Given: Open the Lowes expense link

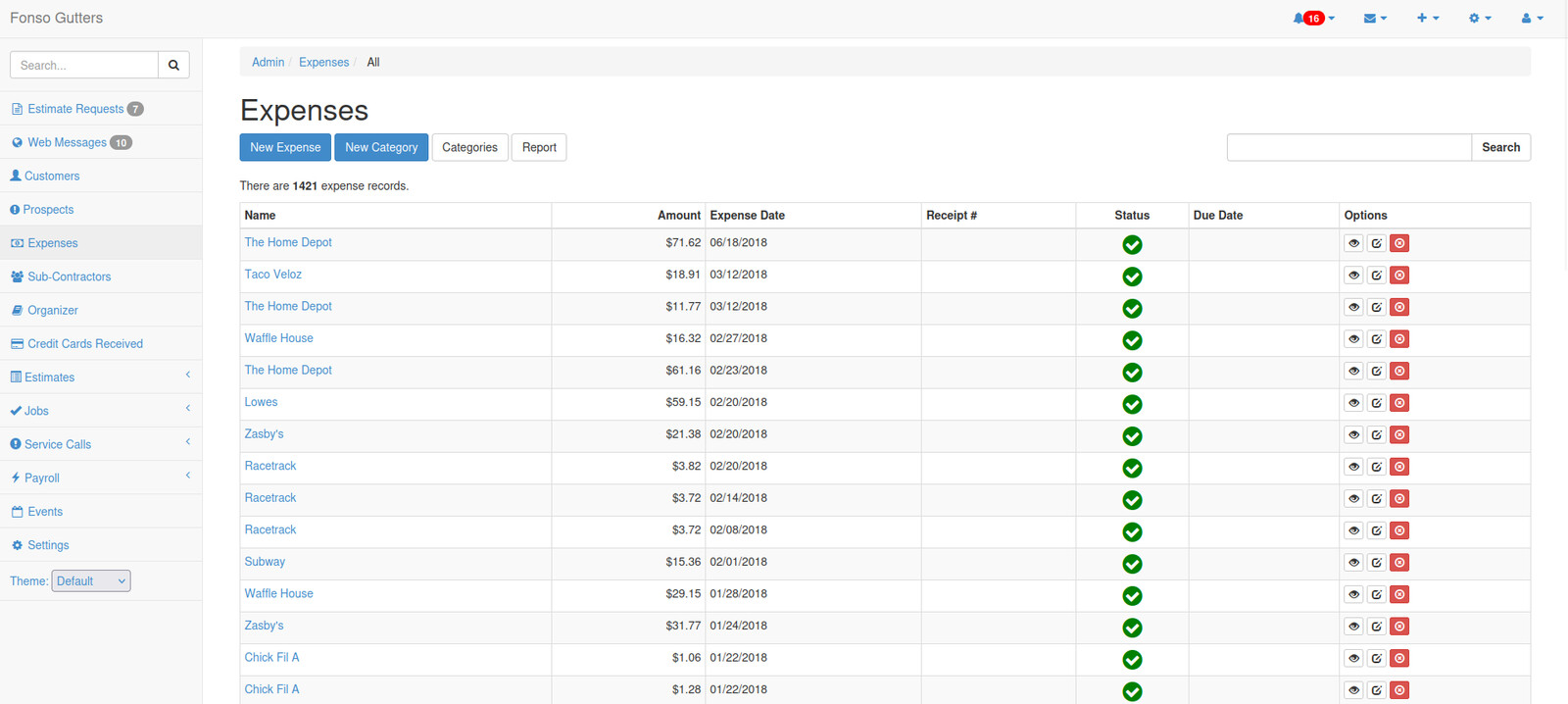Looking at the screenshot, I should 261,402.
